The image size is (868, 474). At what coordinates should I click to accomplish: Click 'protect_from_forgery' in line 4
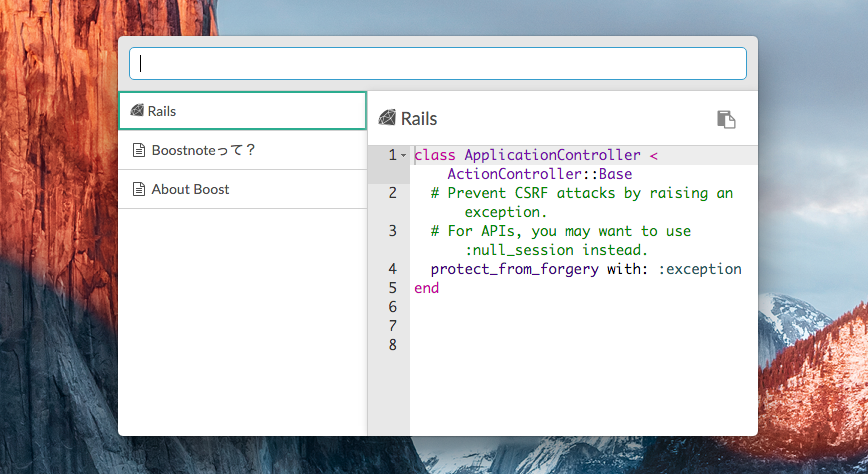pos(514,269)
